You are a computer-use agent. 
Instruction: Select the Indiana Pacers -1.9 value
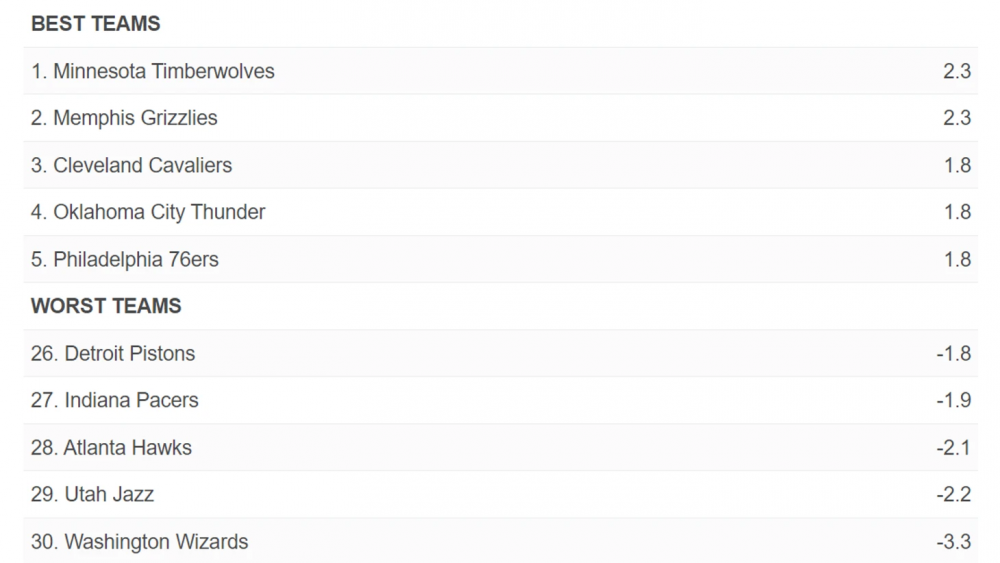pyautogui.click(x=953, y=400)
